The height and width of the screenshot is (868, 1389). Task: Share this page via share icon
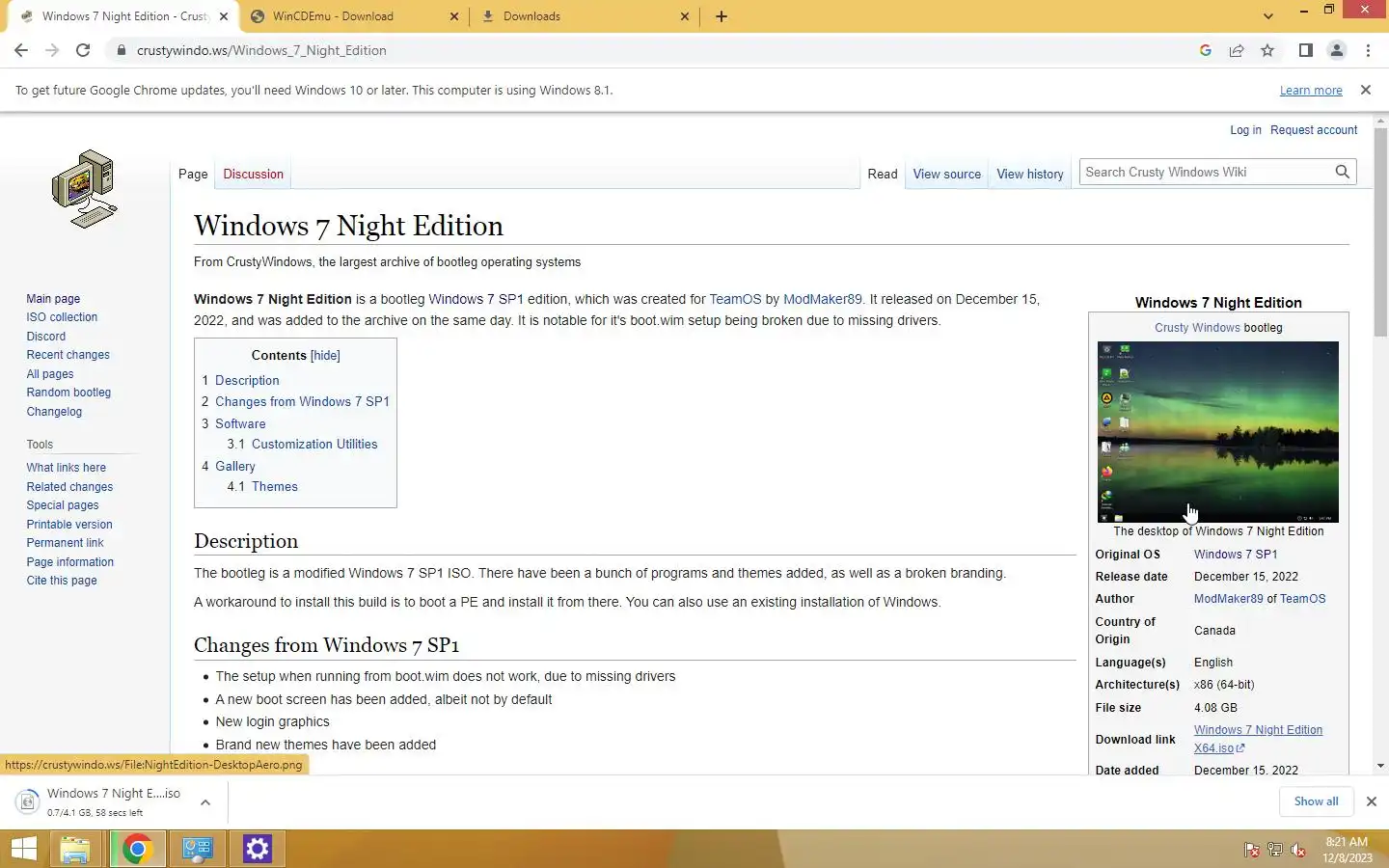[1237, 50]
